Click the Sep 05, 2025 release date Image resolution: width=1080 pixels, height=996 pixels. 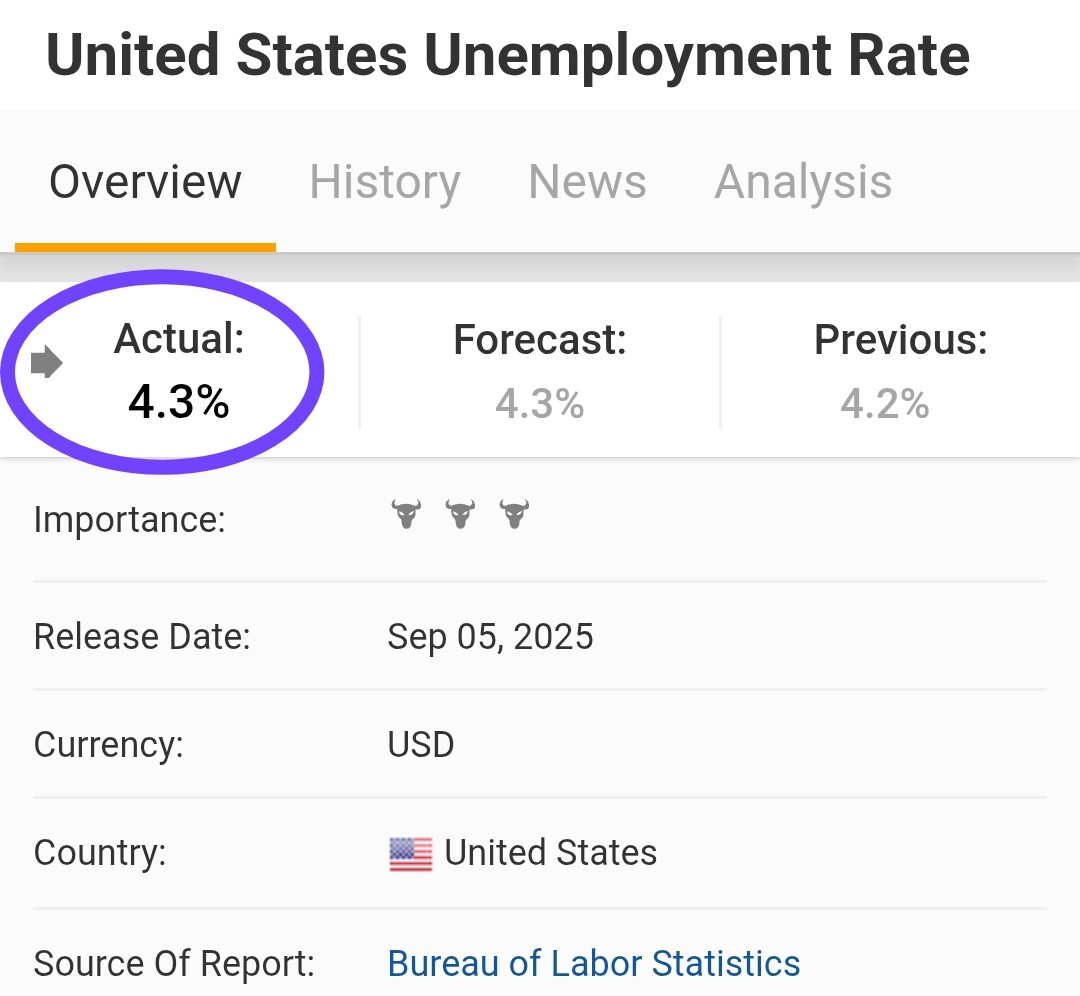[x=490, y=636]
